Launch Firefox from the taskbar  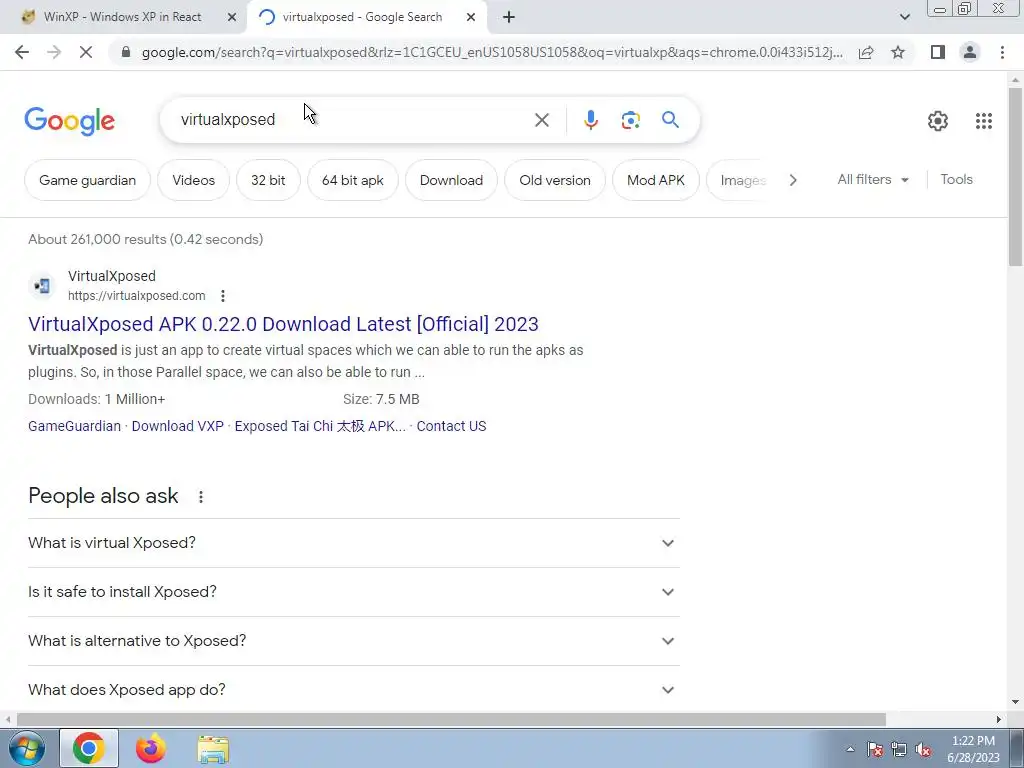click(151, 748)
